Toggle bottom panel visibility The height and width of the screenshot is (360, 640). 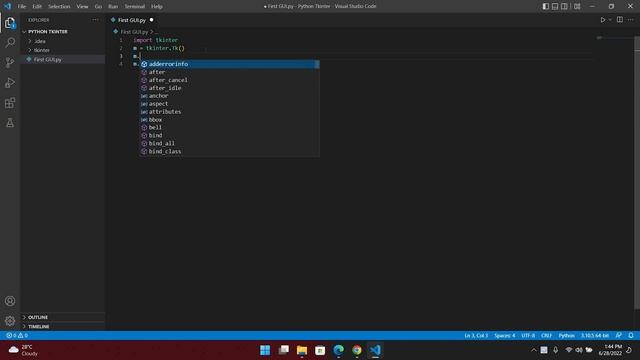(x=555, y=6)
